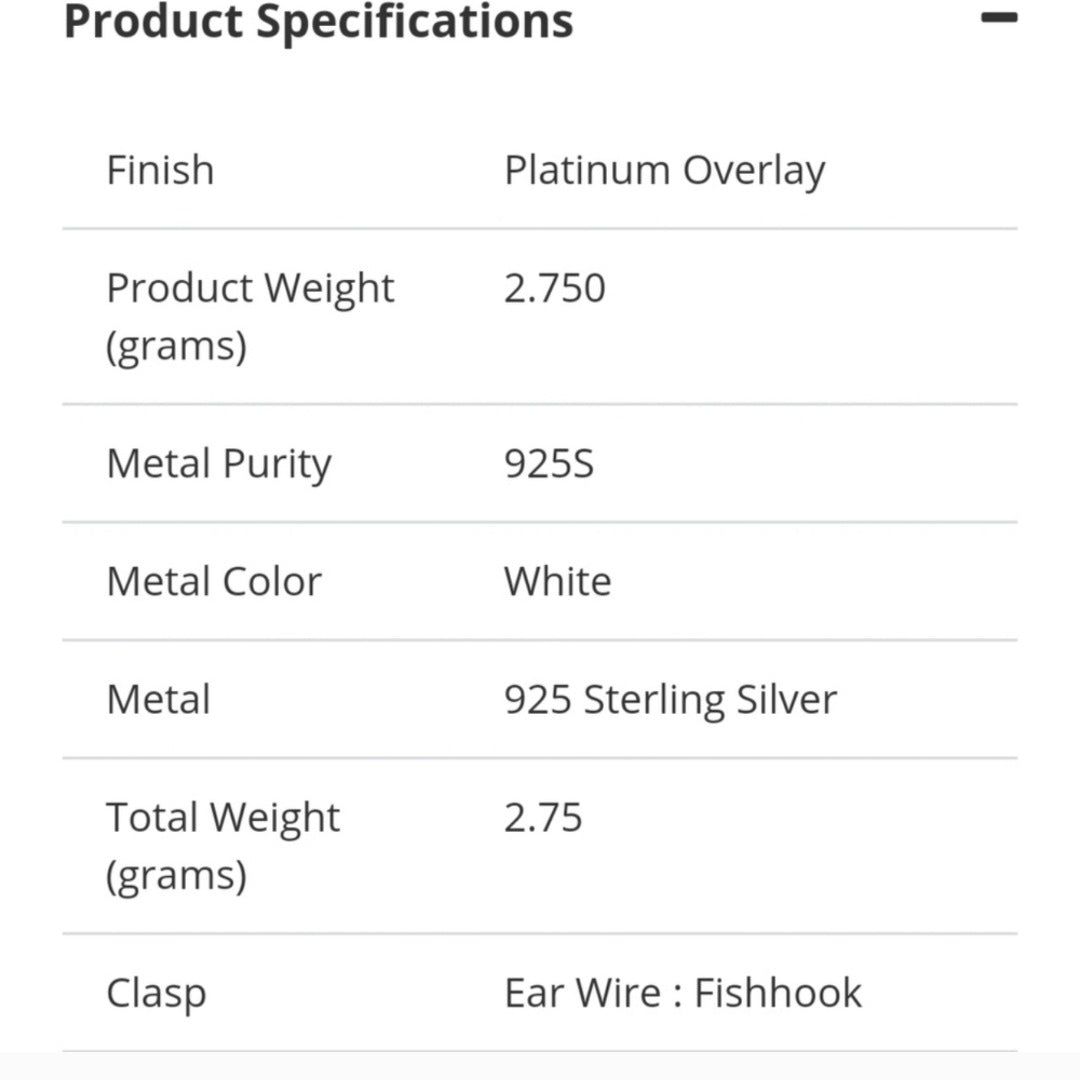The image size is (1080, 1080).
Task: Select the 925S purity value
Action: coord(548,463)
